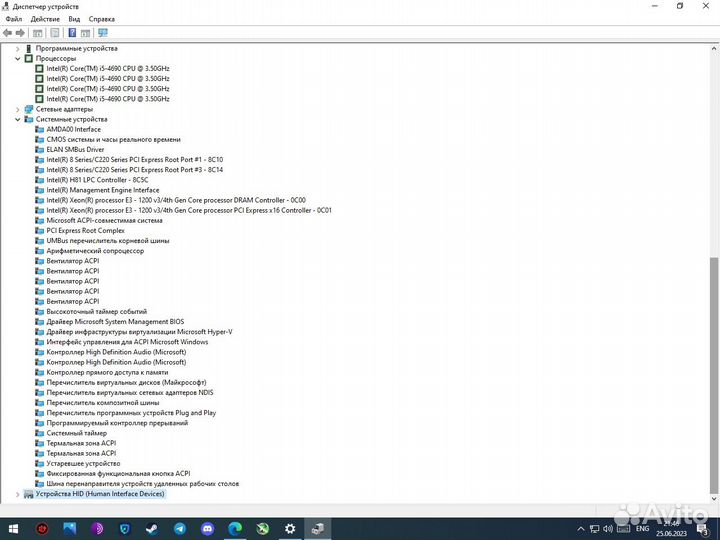Click the Устройства HID category icon
The image size is (720, 540).
coord(29,494)
